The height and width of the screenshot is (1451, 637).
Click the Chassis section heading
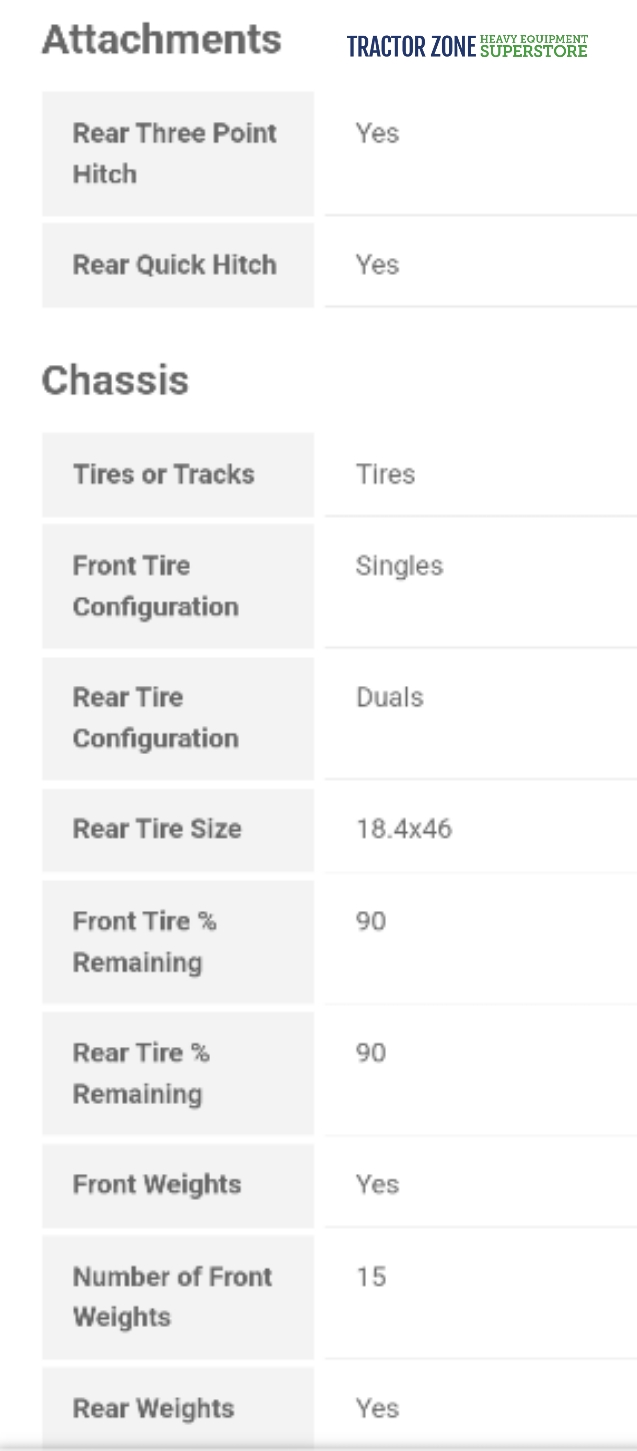point(115,381)
